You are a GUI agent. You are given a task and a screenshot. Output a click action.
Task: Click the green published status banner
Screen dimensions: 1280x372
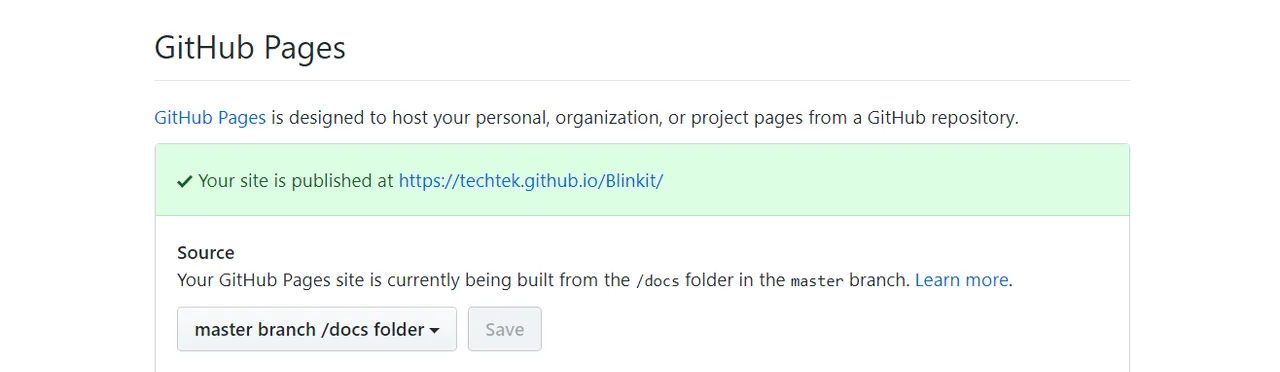click(642, 180)
